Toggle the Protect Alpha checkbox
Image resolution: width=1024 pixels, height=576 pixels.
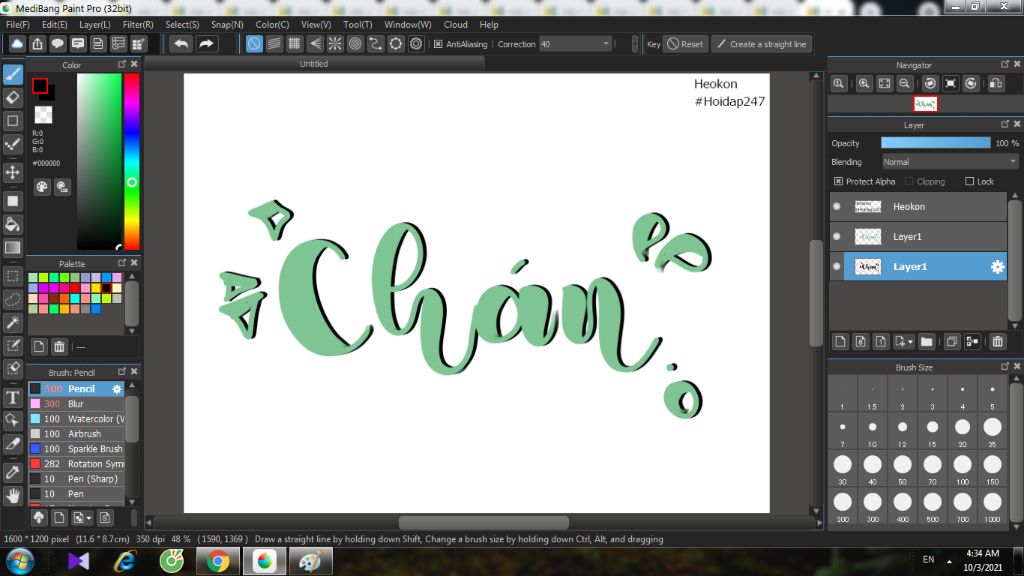(838, 182)
